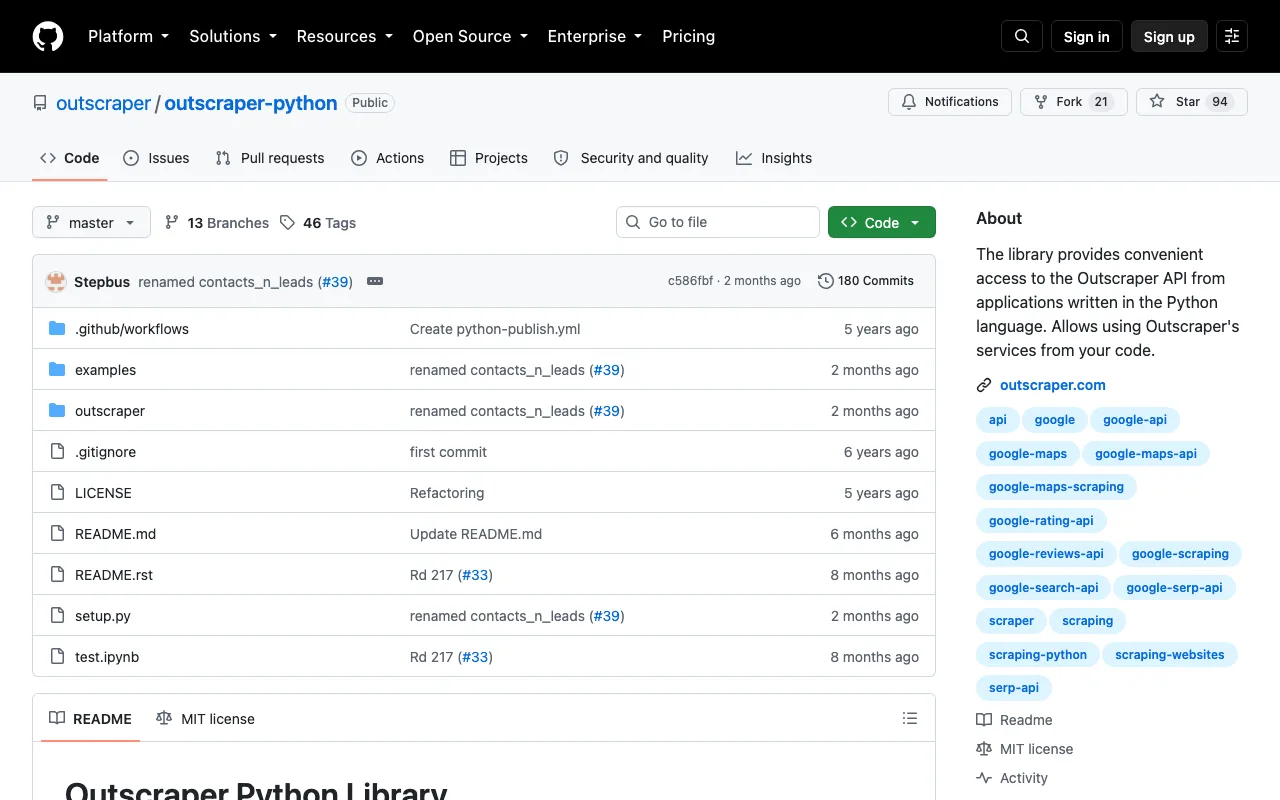Click the pulse icon beside Activity
Screen dimensions: 1280x800
pyautogui.click(x=984, y=778)
